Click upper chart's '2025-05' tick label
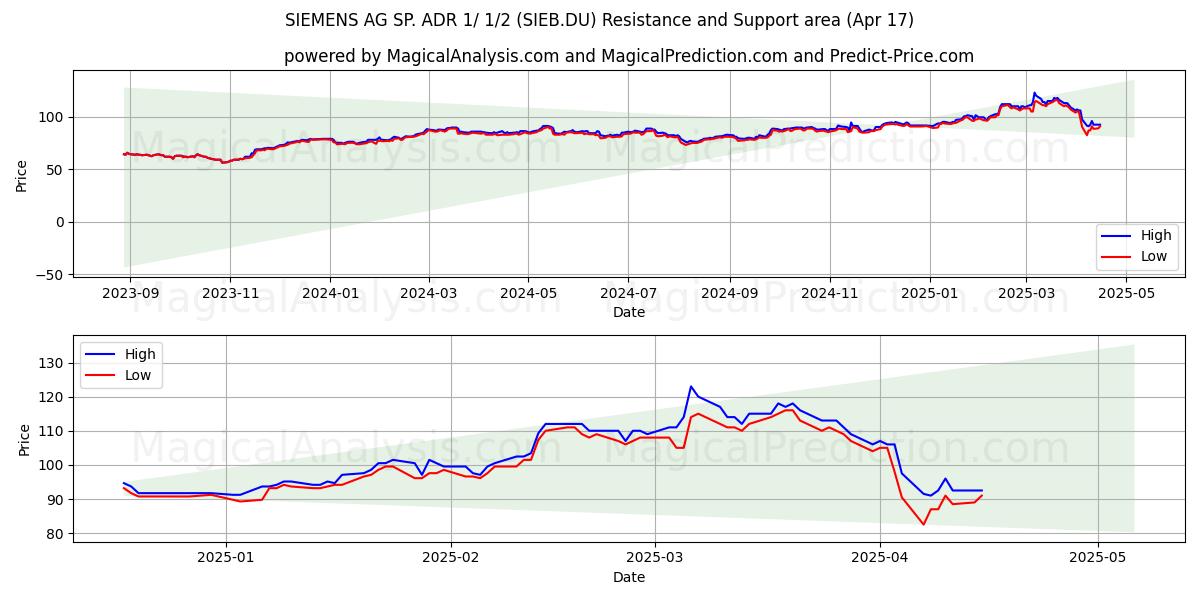The width and height of the screenshot is (1200, 600). pos(1126,294)
